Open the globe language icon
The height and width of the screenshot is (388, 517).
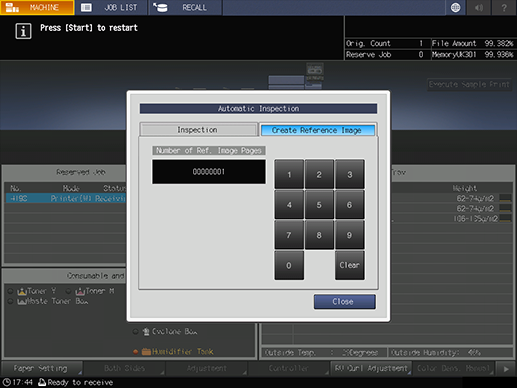(455, 7)
